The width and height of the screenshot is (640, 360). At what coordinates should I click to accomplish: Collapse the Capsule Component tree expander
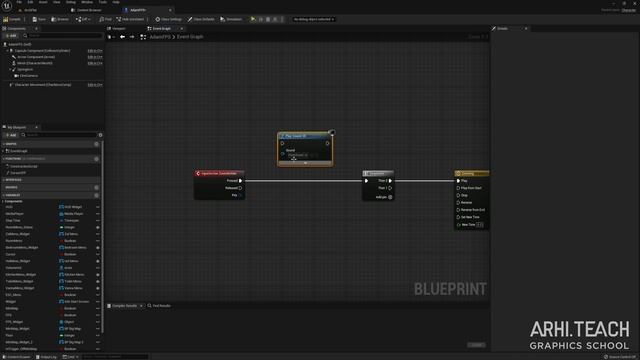tap(7, 51)
